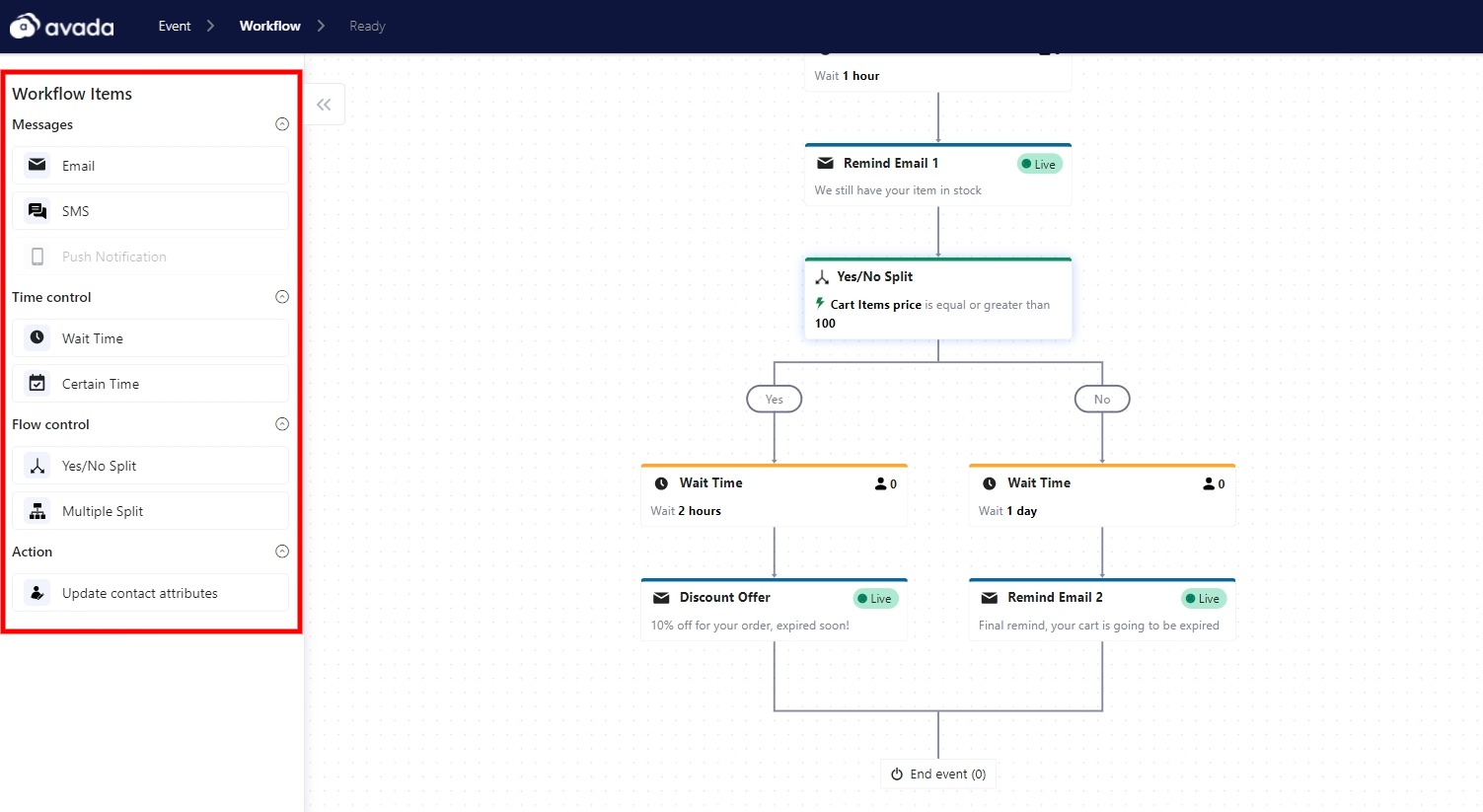The width and height of the screenshot is (1483, 812).
Task: Collapse the Messages section
Action: tap(282, 124)
